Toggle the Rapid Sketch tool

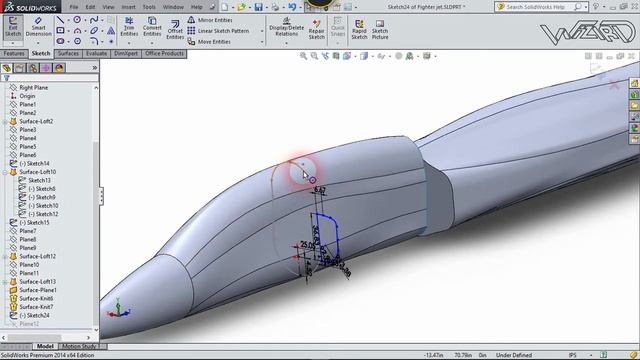tap(359, 29)
